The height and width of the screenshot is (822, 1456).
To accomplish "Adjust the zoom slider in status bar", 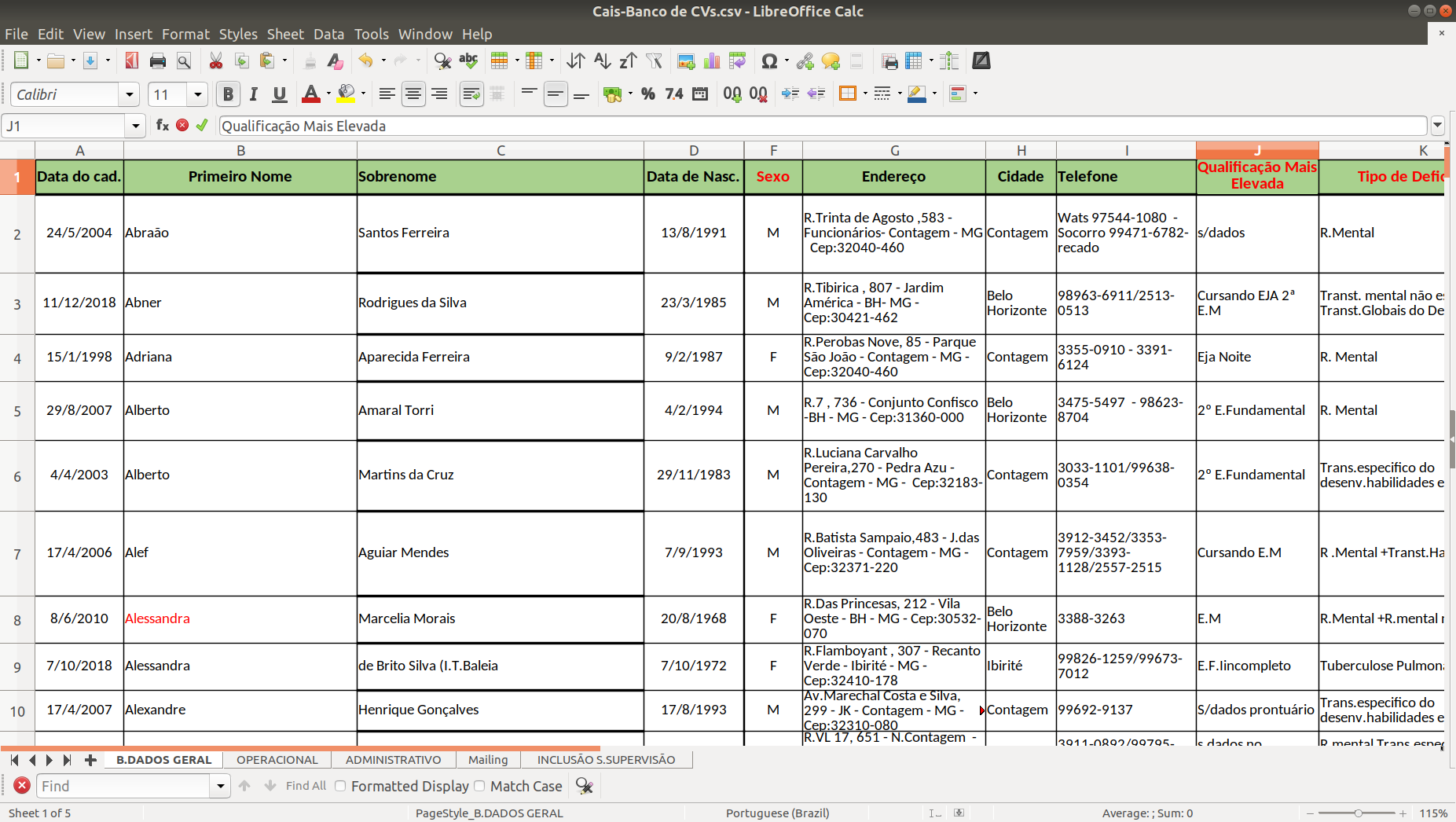I will (1358, 813).
